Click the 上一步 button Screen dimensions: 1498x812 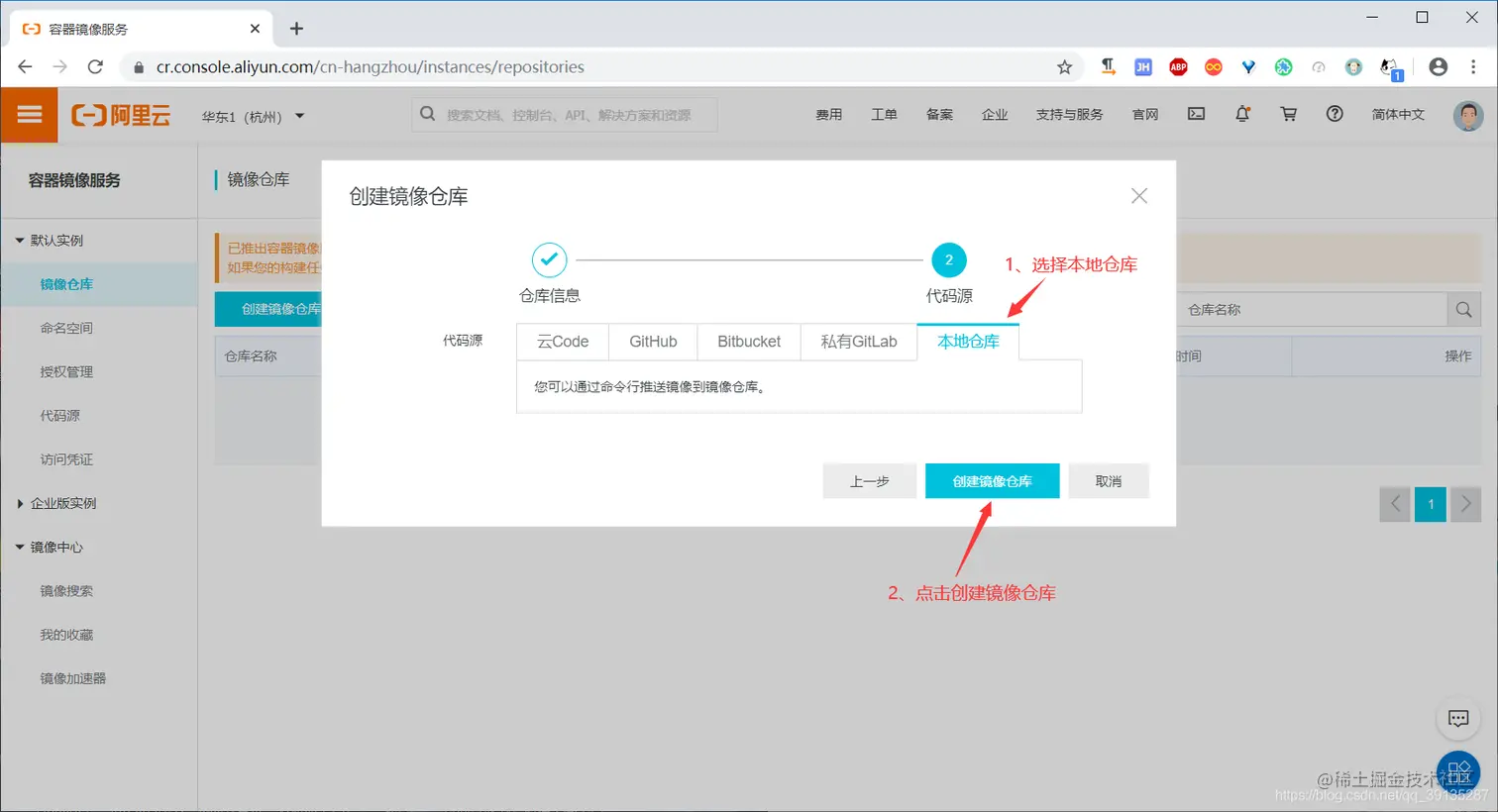(x=870, y=481)
